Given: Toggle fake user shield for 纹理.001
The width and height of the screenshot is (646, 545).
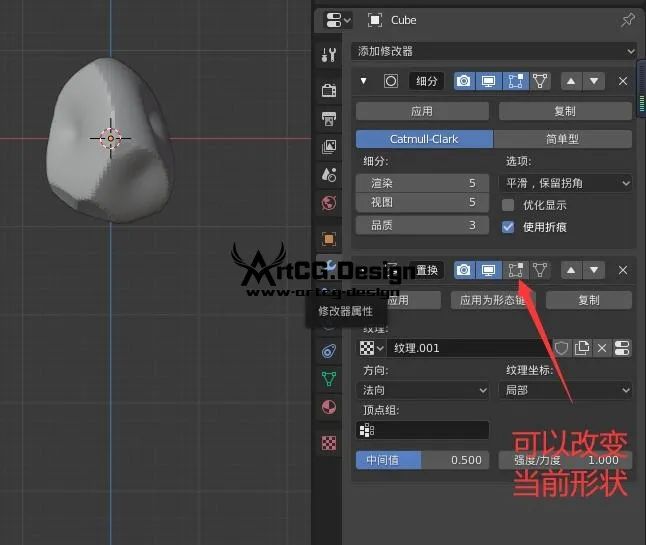Looking at the screenshot, I should point(561,348).
